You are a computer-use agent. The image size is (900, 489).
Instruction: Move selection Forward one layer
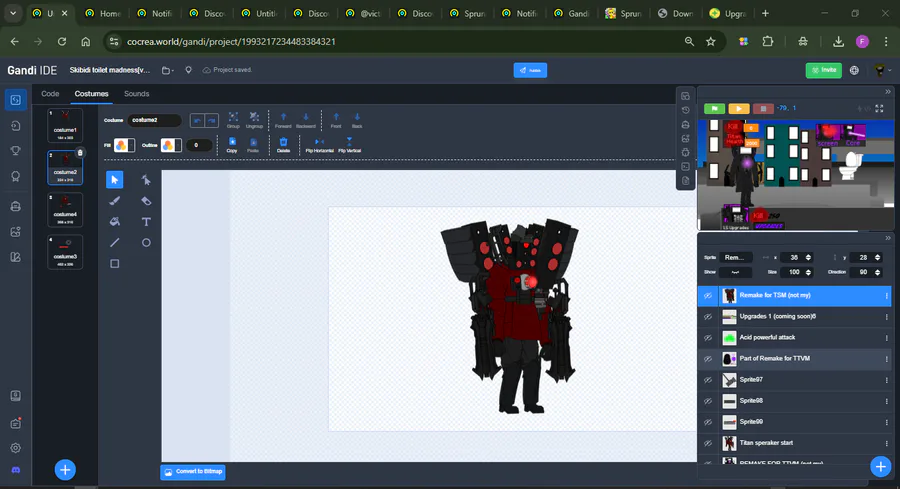[x=283, y=120]
